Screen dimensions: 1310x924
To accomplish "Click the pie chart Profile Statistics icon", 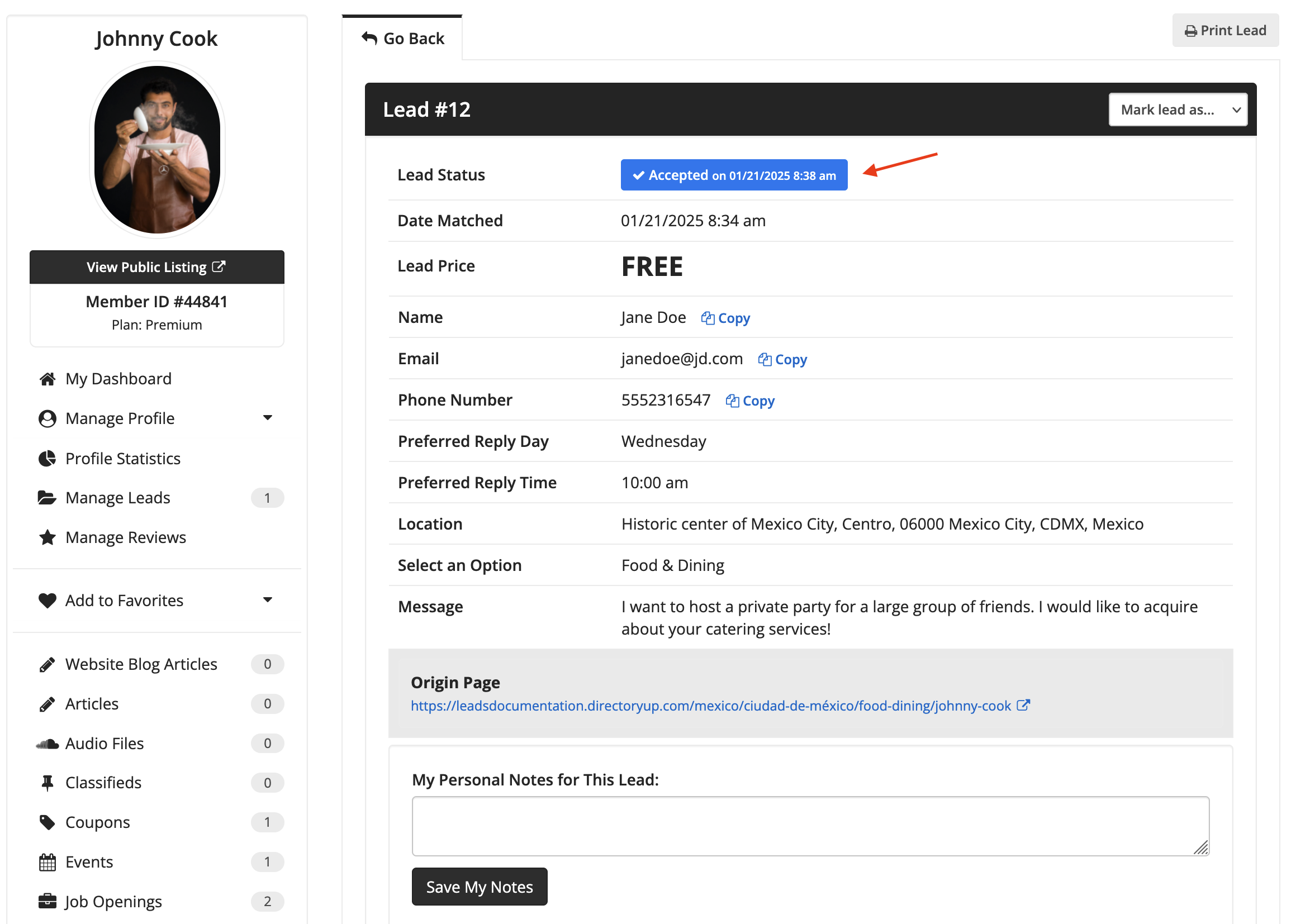I will click(48, 459).
